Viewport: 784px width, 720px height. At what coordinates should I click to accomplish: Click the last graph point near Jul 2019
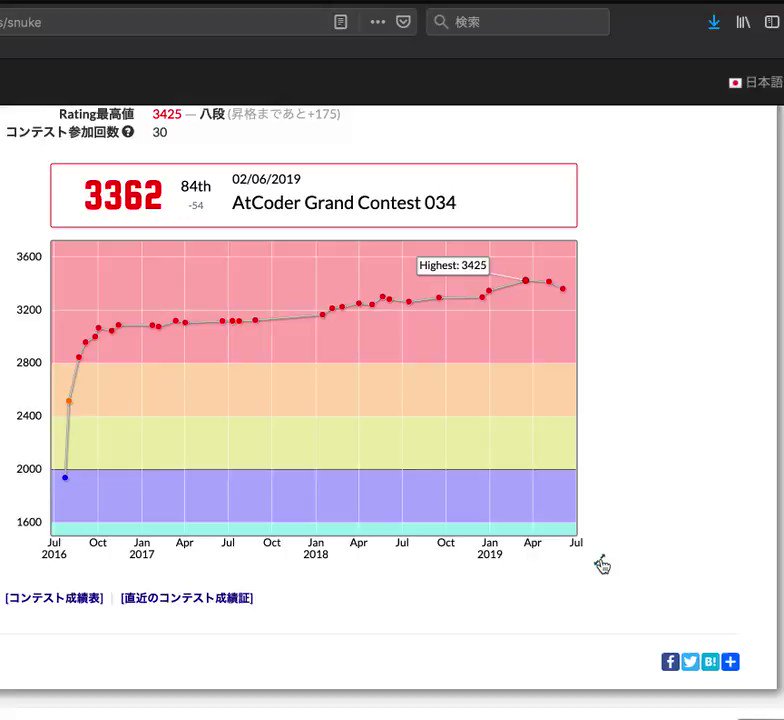[x=563, y=288]
